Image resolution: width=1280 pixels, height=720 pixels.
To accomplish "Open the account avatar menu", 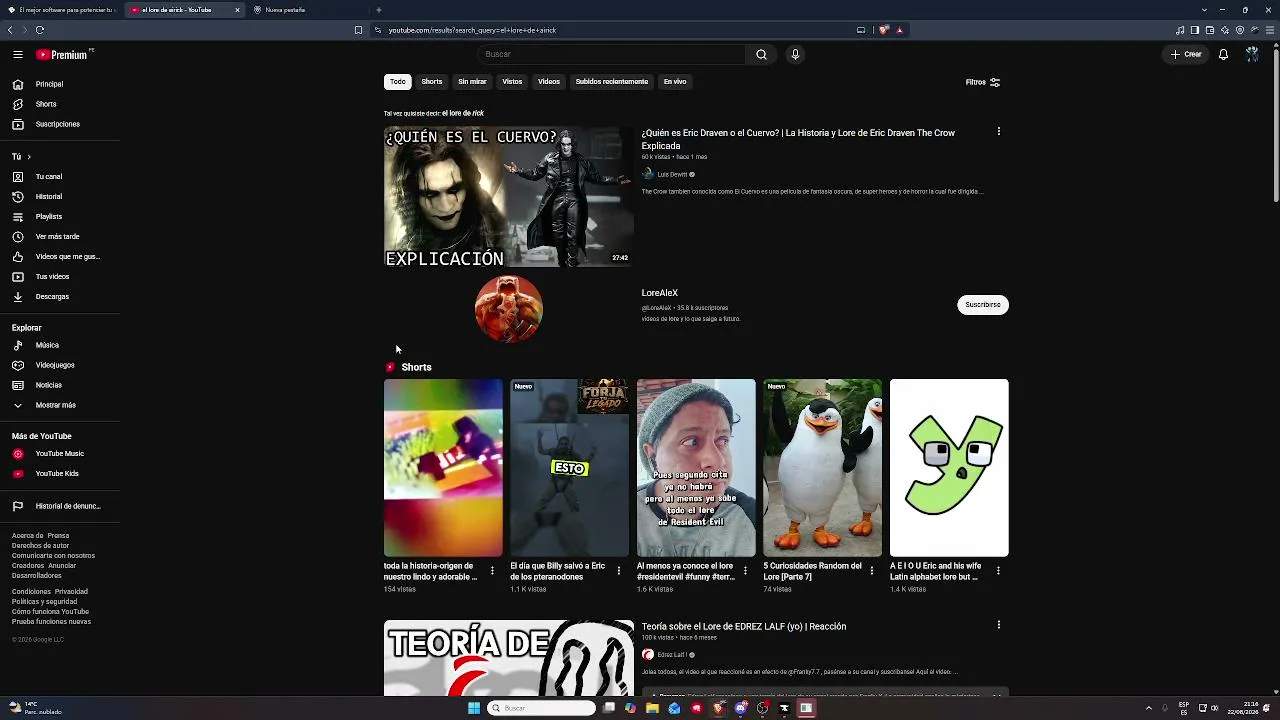I will pyautogui.click(x=1252, y=55).
